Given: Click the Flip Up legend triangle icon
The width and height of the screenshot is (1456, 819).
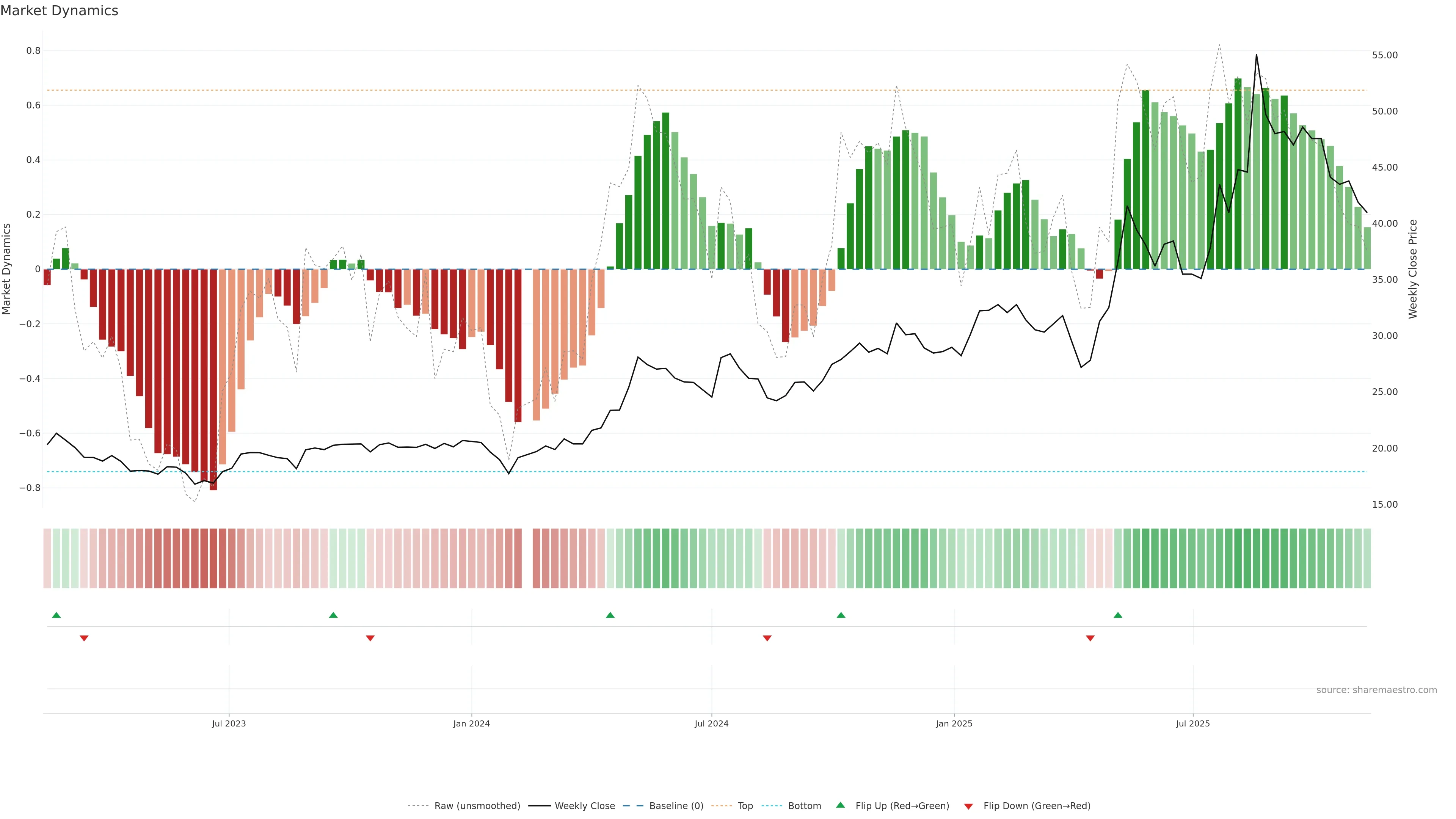Looking at the screenshot, I should coord(841,805).
